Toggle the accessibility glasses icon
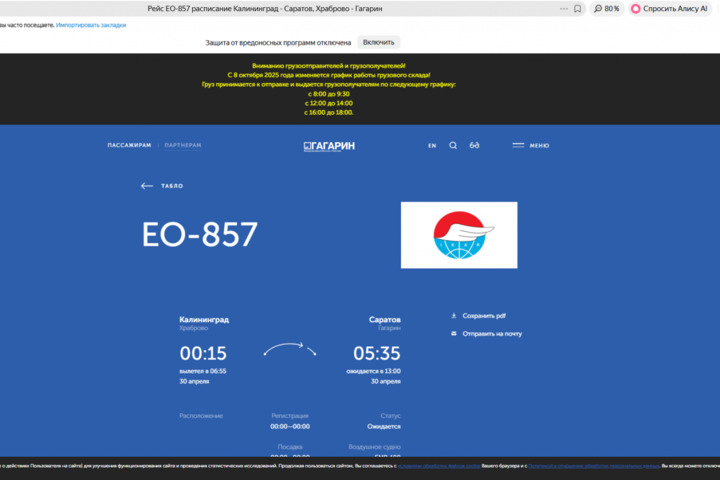Image resolution: width=720 pixels, height=480 pixels. pos(475,145)
